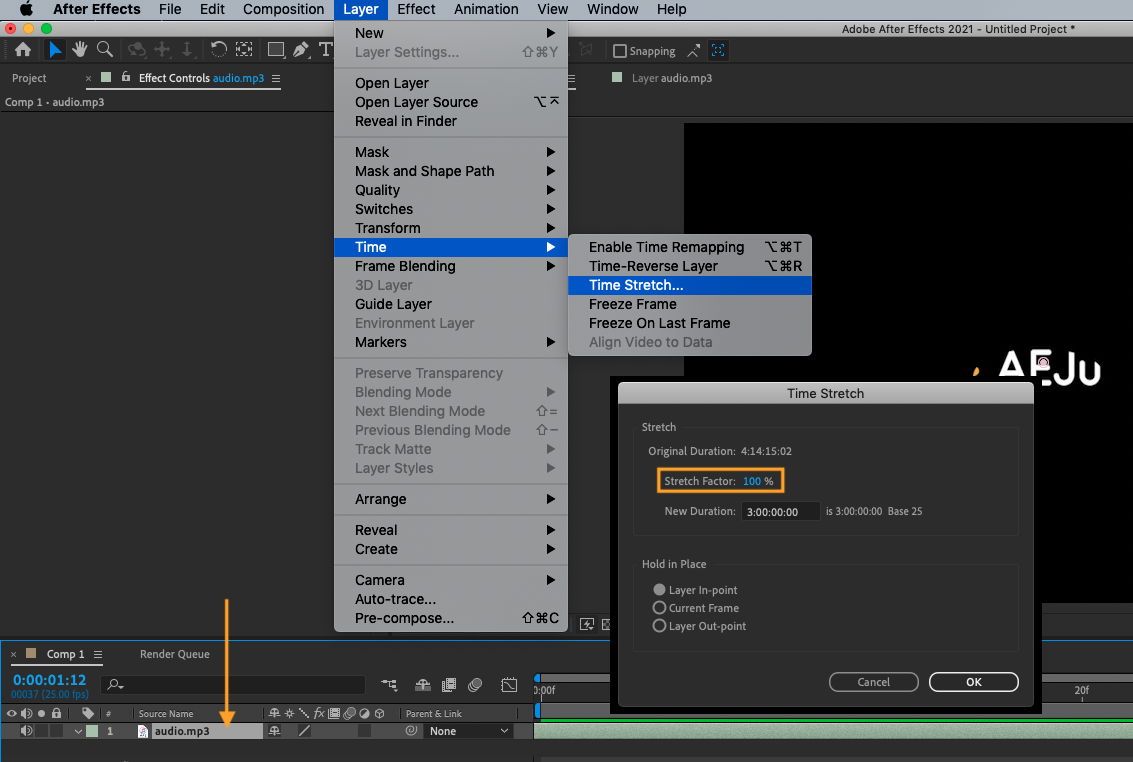1133x762 pixels.
Task: Select the Layer Out-point radio option
Action: click(659, 626)
